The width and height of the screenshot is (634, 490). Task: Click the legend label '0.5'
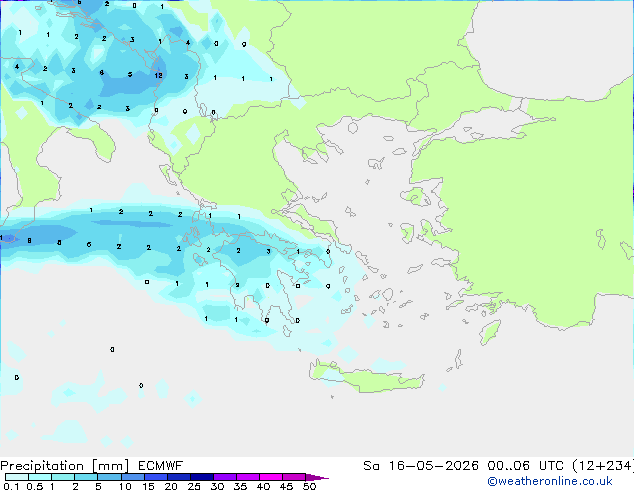(x=35, y=486)
